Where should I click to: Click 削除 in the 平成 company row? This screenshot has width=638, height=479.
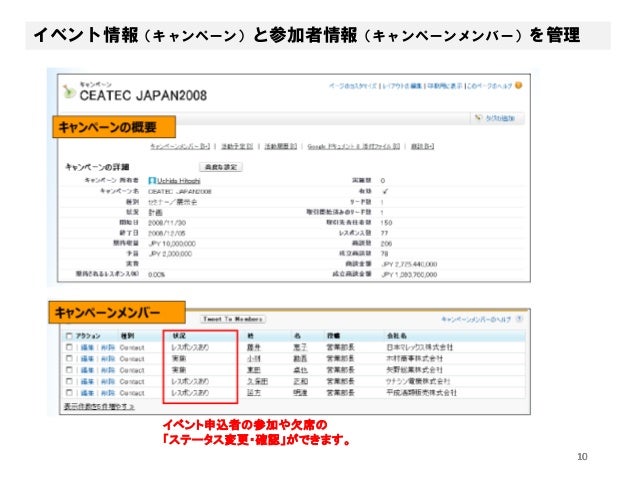pos(108,393)
